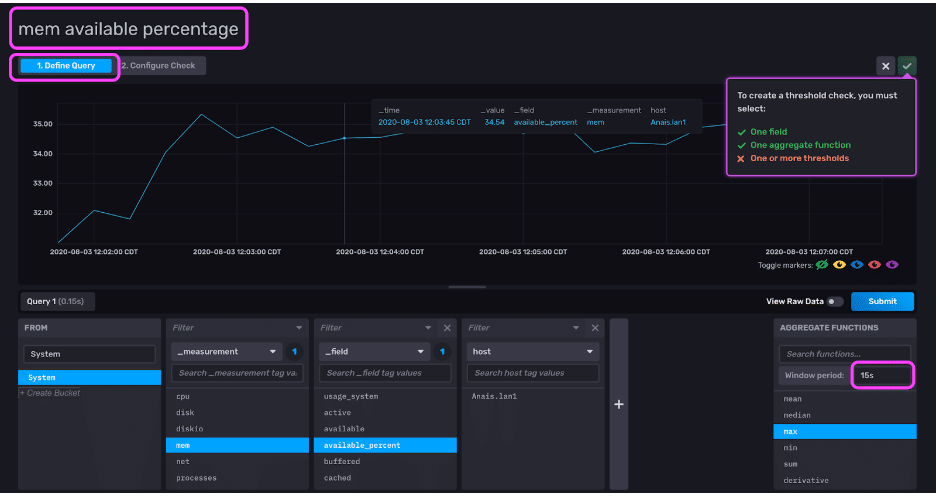
Task: Click the One aggregate function requirement
Action: (800, 145)
